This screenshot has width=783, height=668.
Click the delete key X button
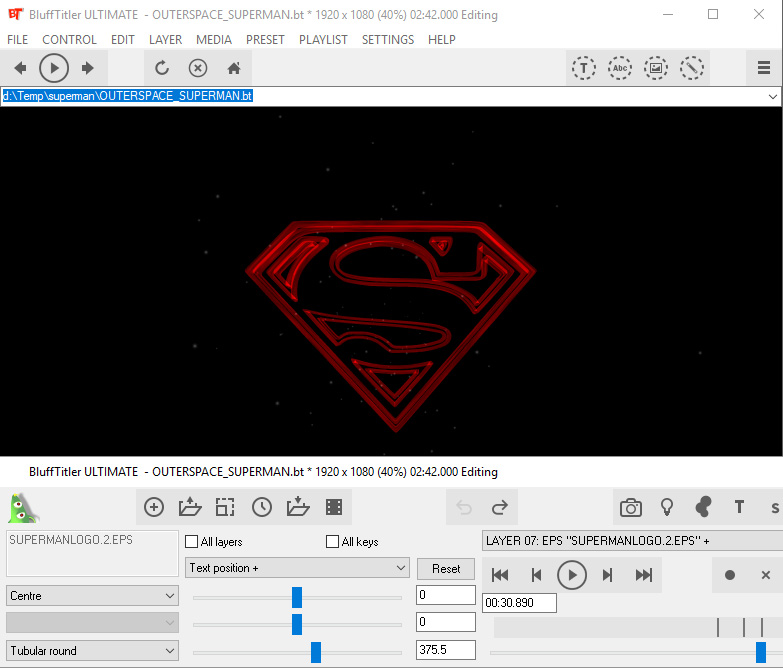[766, 575]
